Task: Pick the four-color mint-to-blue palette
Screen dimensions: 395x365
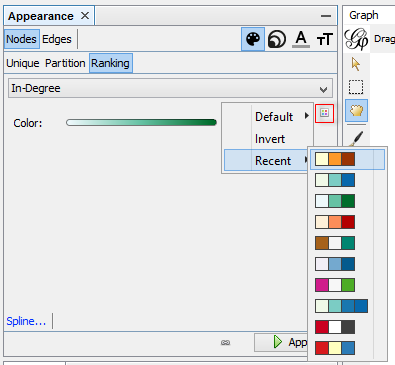Action: 341,306
